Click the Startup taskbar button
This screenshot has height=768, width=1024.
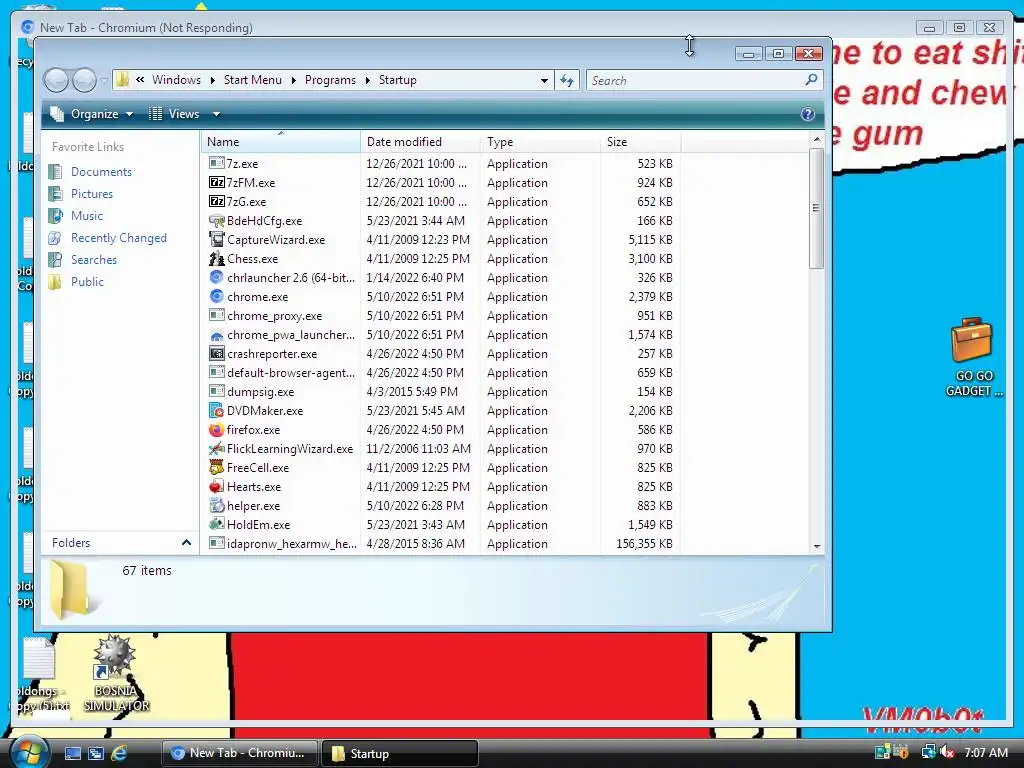tap(400, 753)
